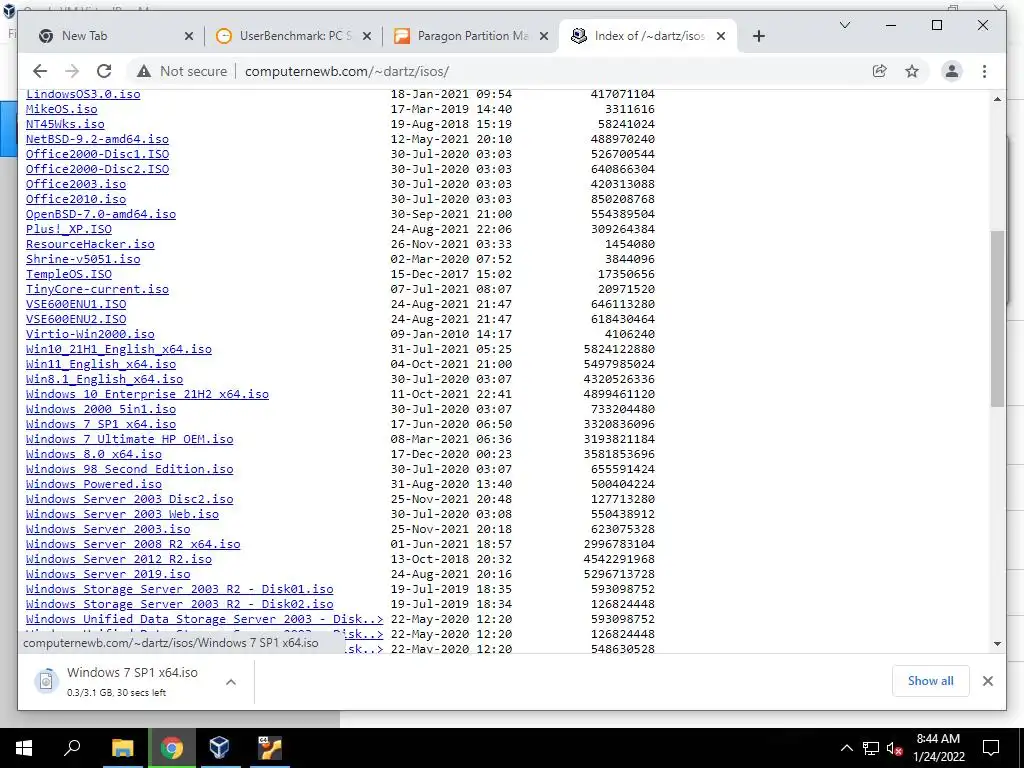Click TinyCore-current.iso link
Image resolution: width=1024 pixels, height=768 pixels.
pyautogui.click(x=97, y=289)
